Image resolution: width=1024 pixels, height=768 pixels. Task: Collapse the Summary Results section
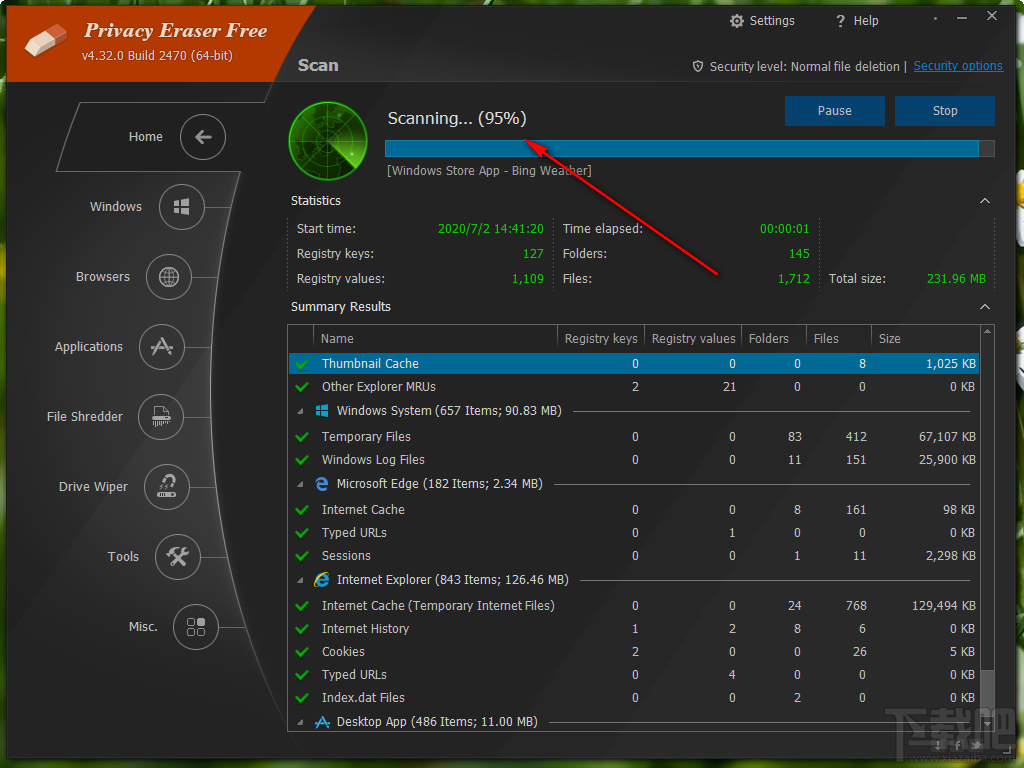pyautogui.click(x=985, y=307)
